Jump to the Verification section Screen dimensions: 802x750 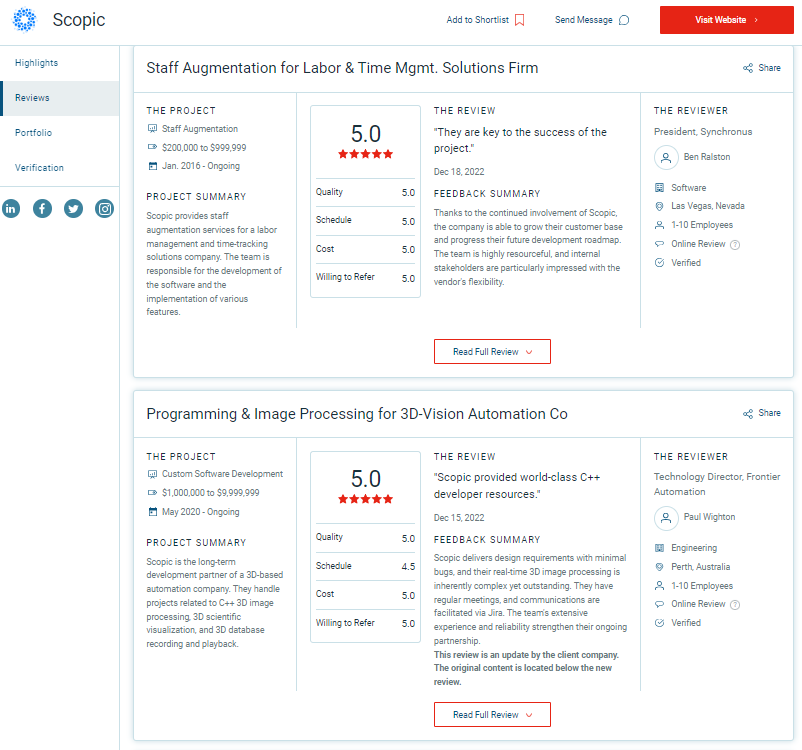tap(39, 168)
